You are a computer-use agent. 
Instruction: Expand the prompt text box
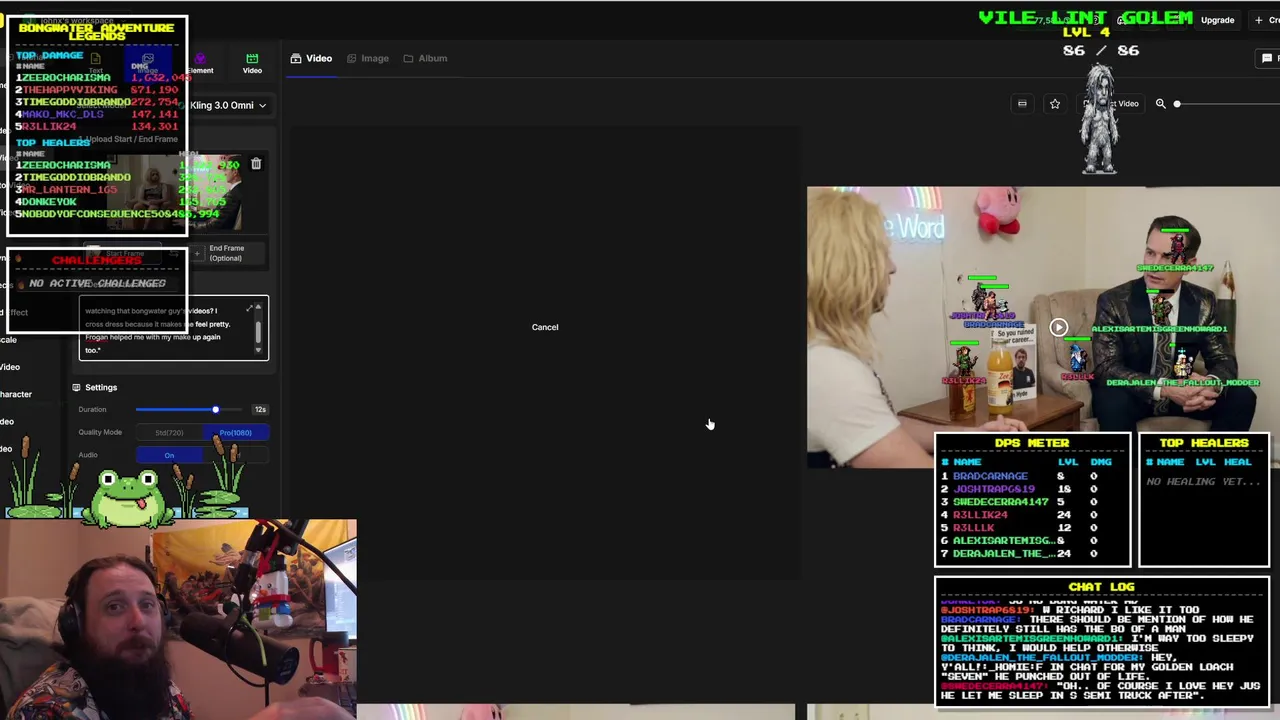point(248,309)
